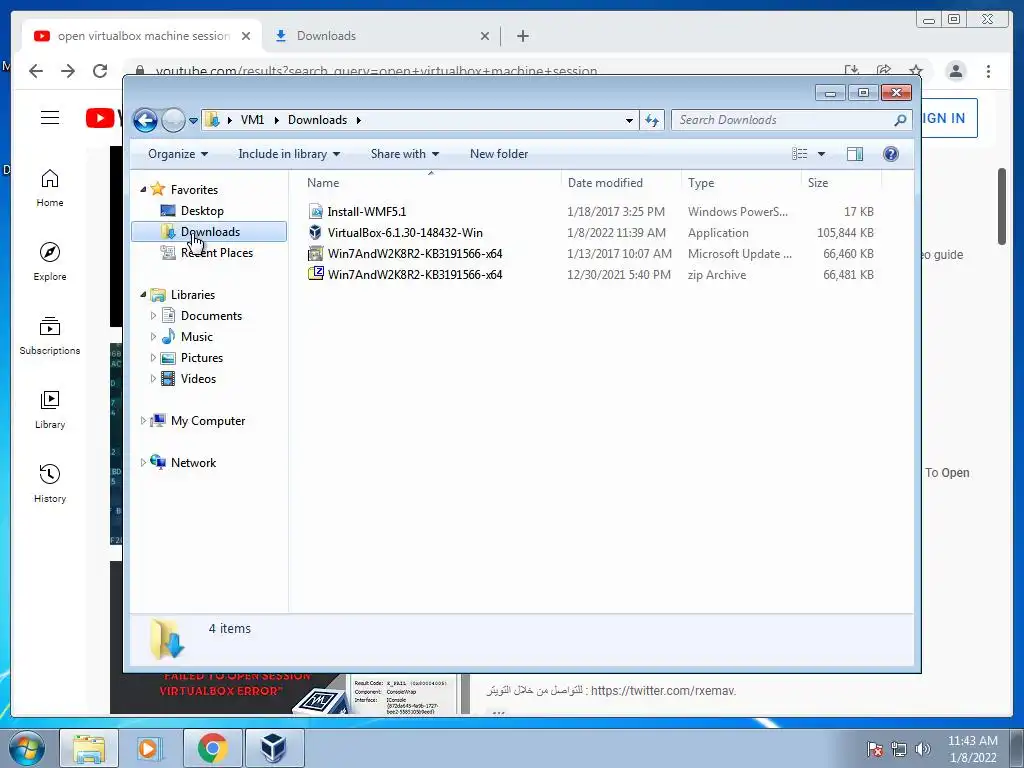Select VirtualBox-6.1.30-148432-Win installer icon
The image size is (1024, 768).
point(315,232)
